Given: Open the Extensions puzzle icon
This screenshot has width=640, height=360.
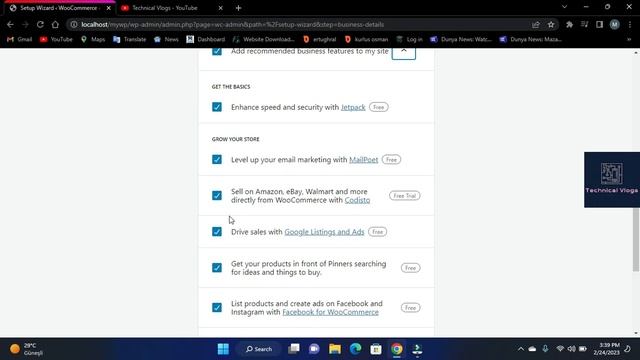Looking at the screenshot, I should click(569, 24).
